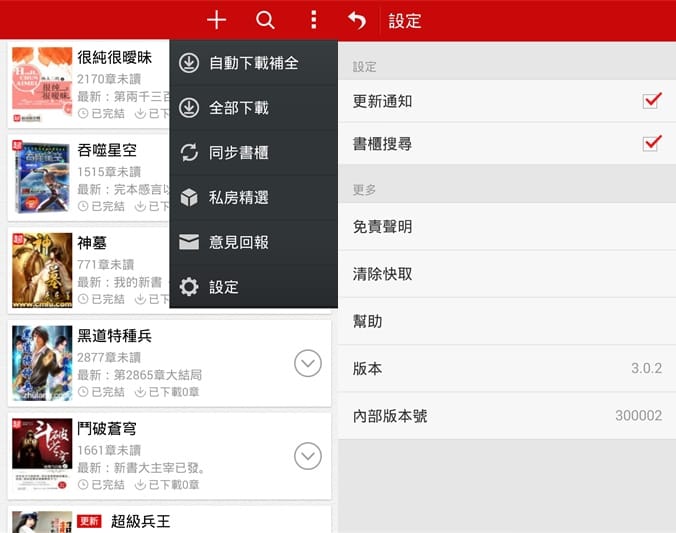Open 黑道特種兵 book cover thumbnail

(x=42, y=363)
